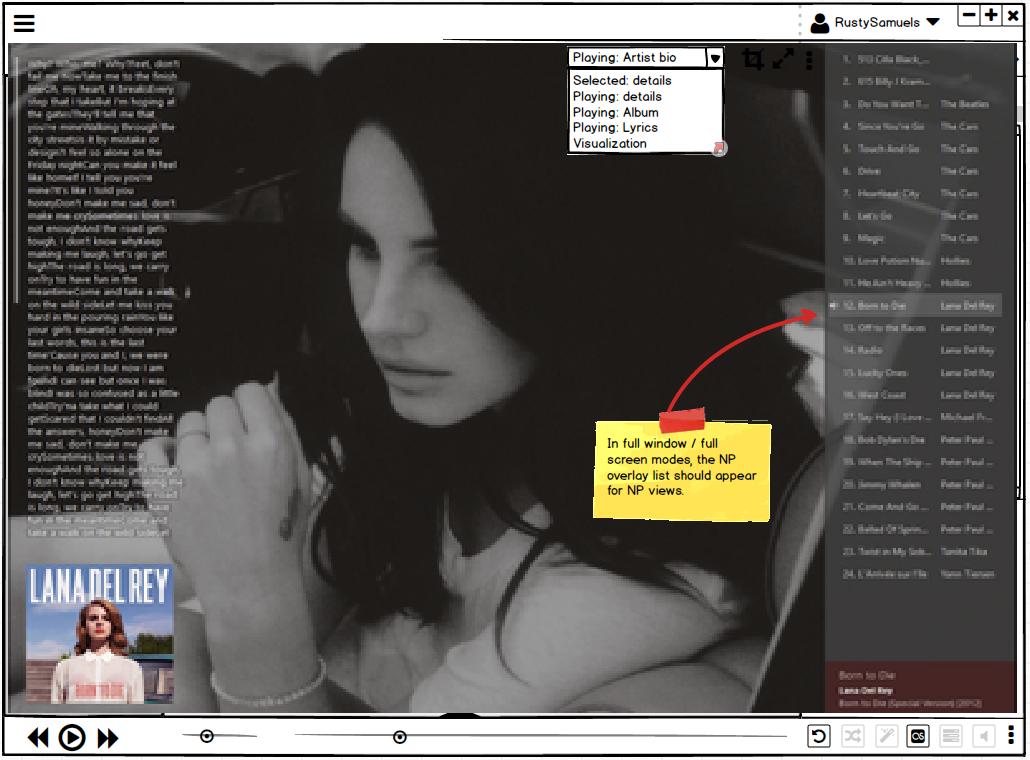Viewport: 1030px width, 760px height.
Task: Toggle repeat playback mode
Action: tap(818, 737)
